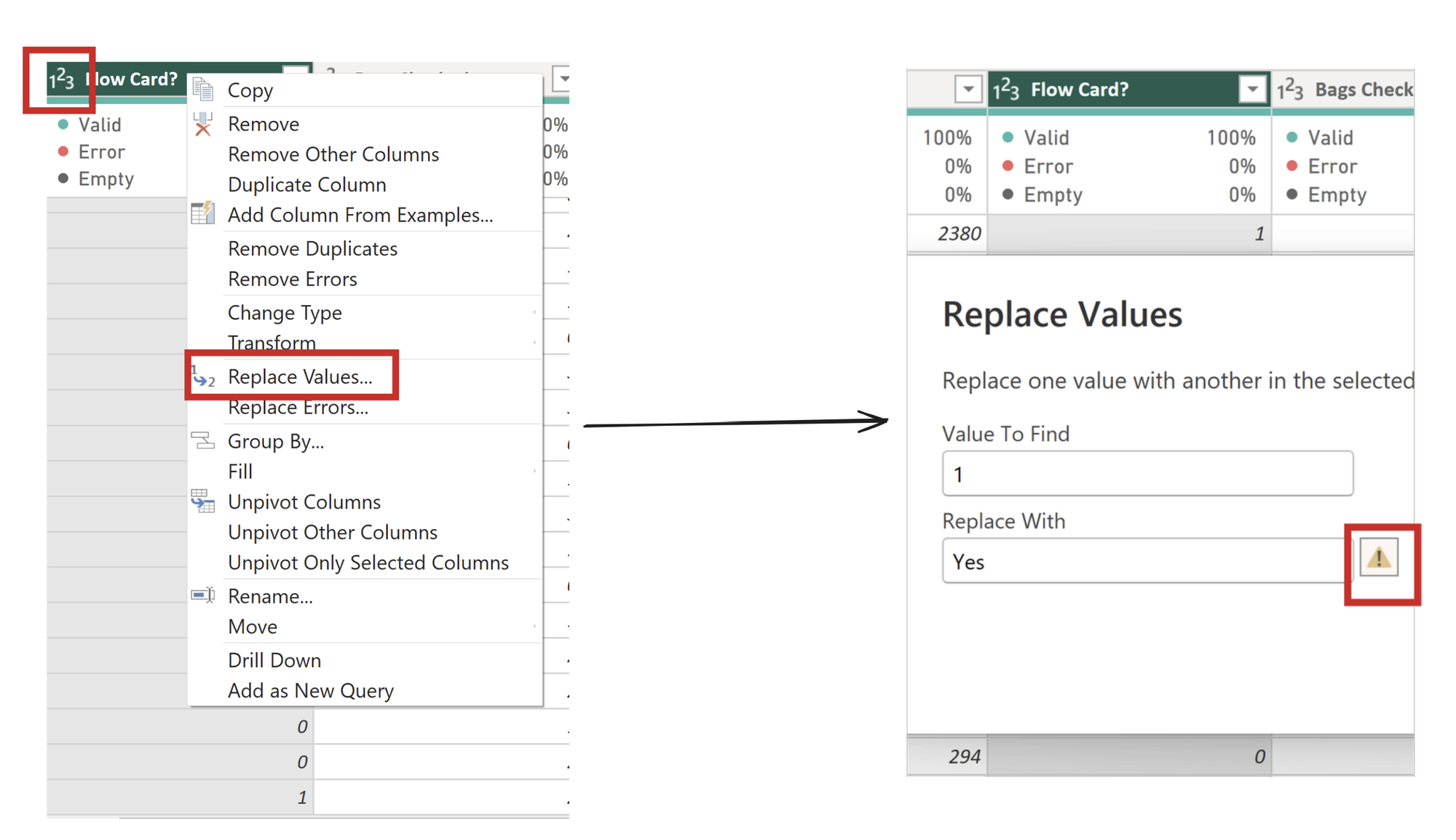Viewport: 1456px width, 840px height.
Task: Click the Remove column red X icon
Action: pos(203,124)
